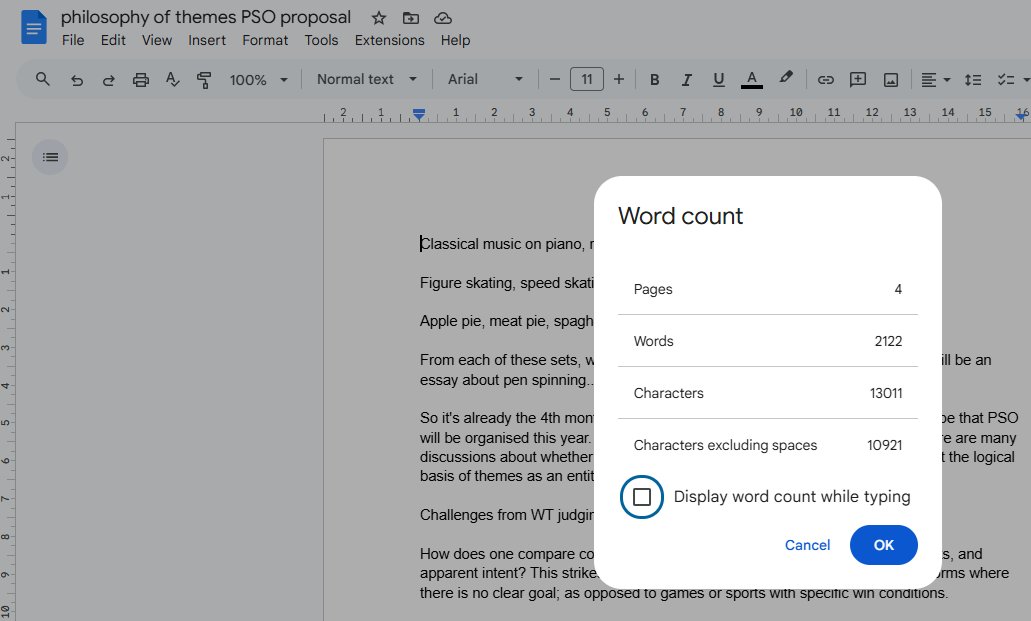The image size is (1031, 621).
Task: Open the View menu
Action: click(x=156, y=40)
